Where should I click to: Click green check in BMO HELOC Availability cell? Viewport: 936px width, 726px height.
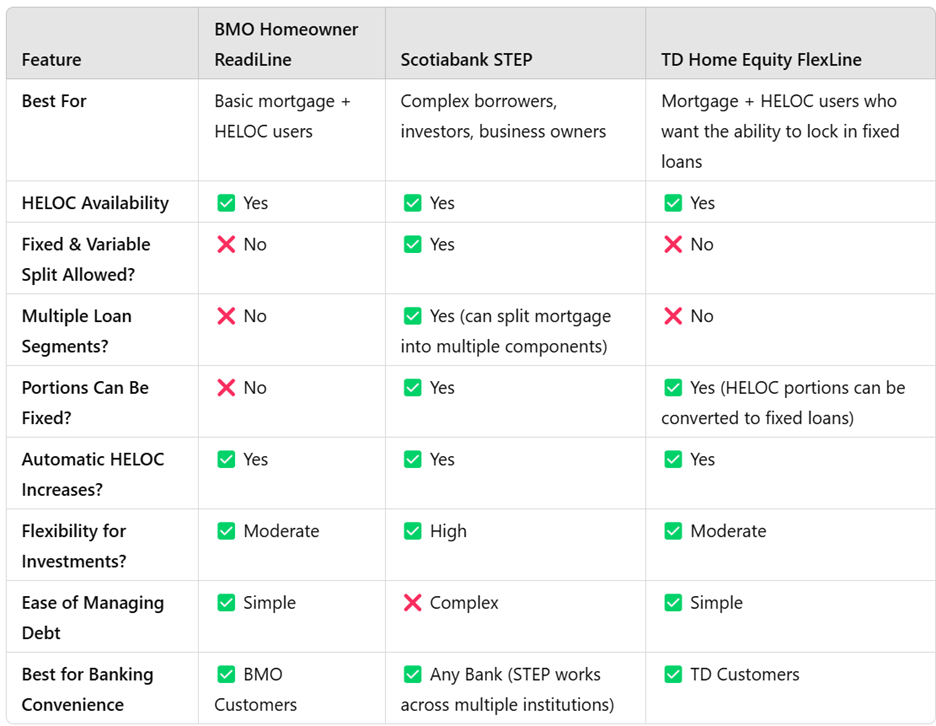(226, 203)
